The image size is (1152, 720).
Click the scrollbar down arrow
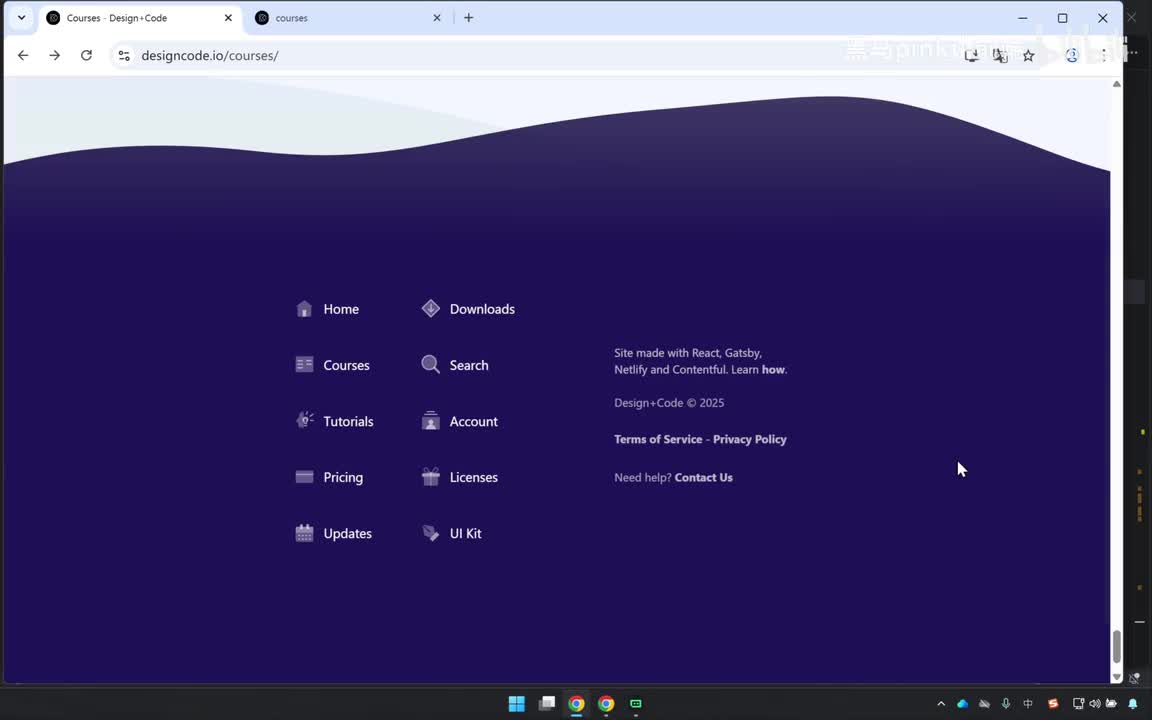pos(1117,677)
